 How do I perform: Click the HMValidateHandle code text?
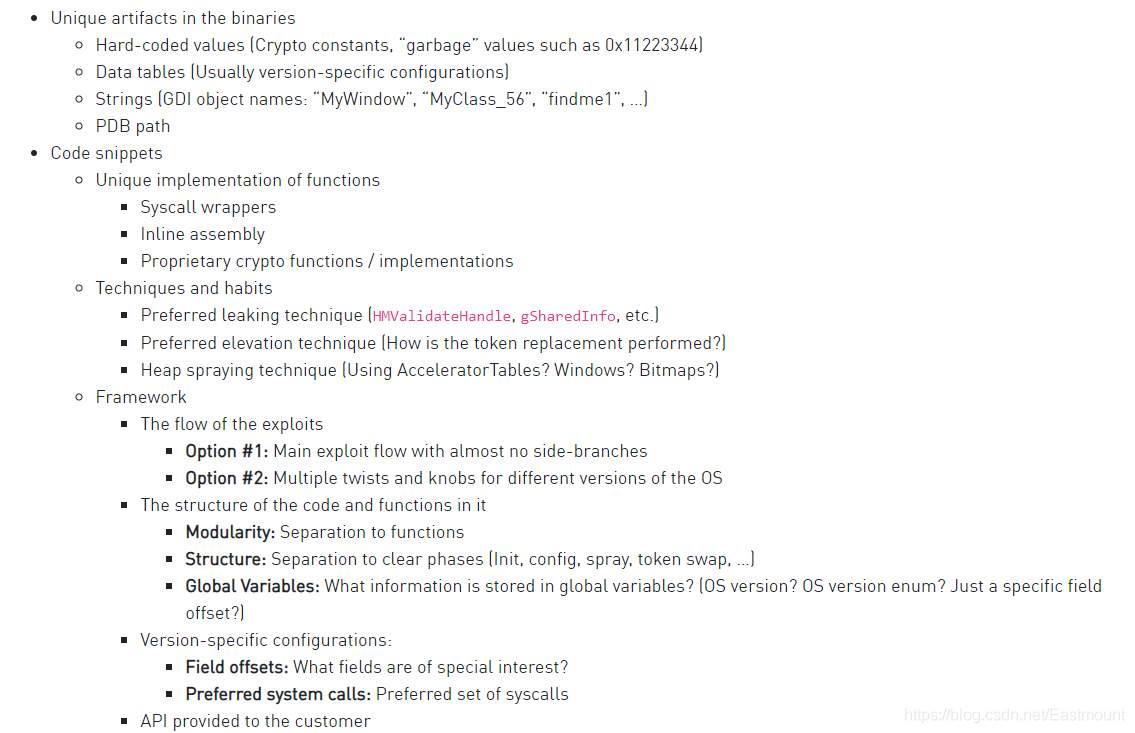[442, 316]
